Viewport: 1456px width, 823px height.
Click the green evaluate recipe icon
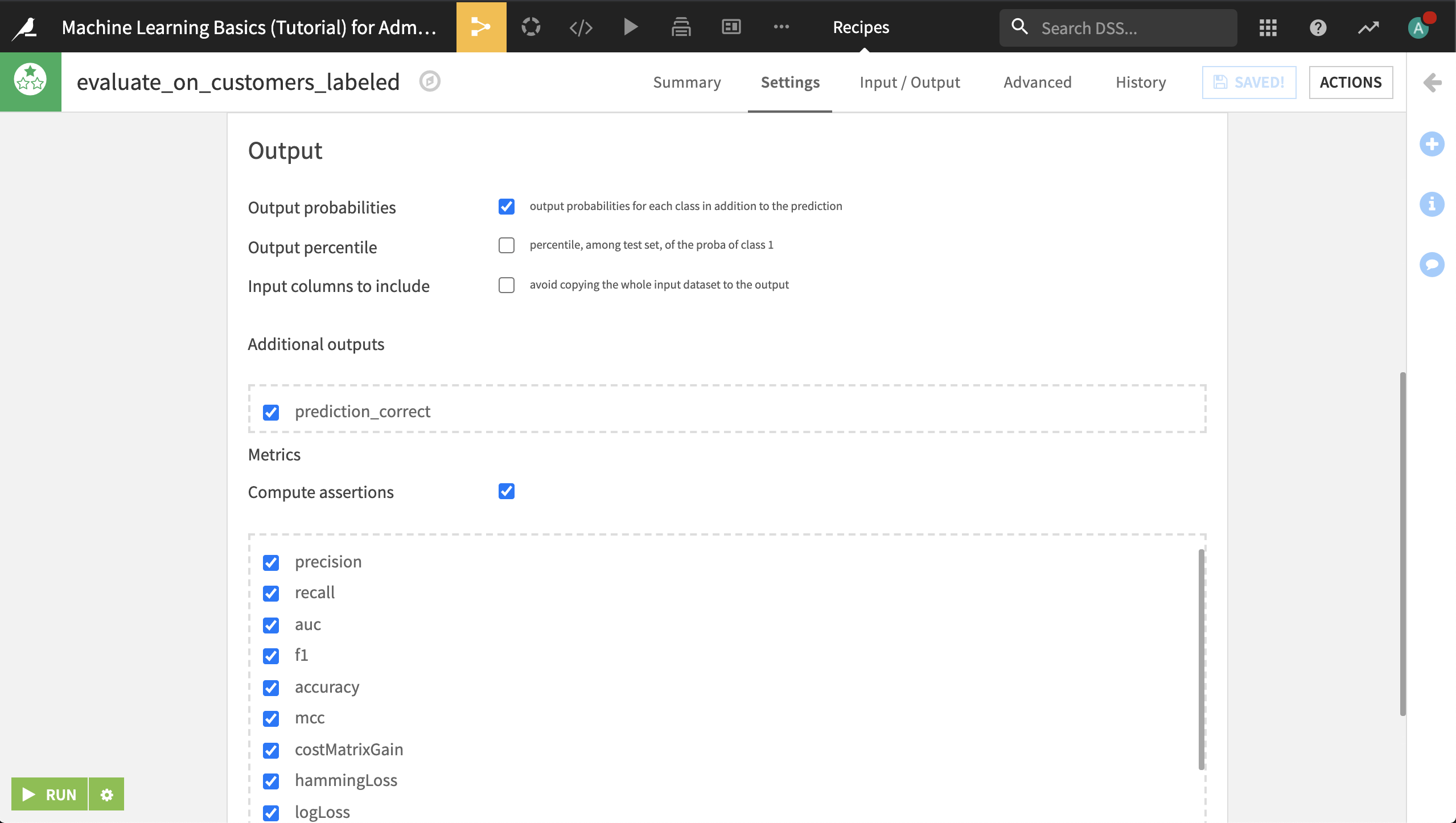pos(31,81)
